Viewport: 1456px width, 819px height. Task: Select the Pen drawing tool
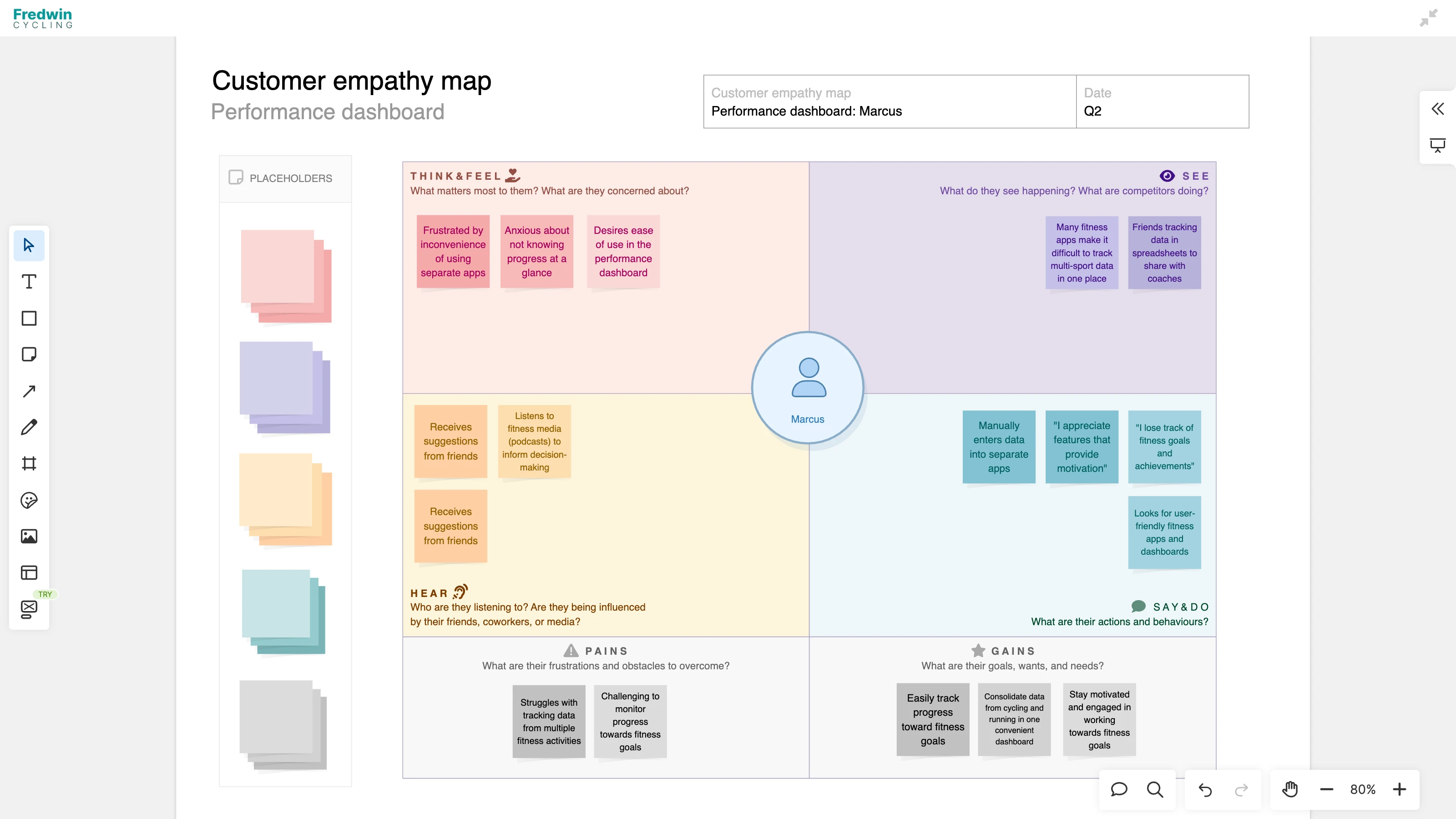pyautogui.click(x=29, y=427)
